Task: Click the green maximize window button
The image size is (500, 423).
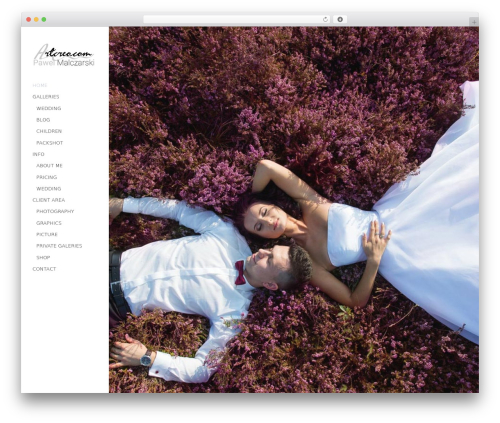Action: [44, 19]
